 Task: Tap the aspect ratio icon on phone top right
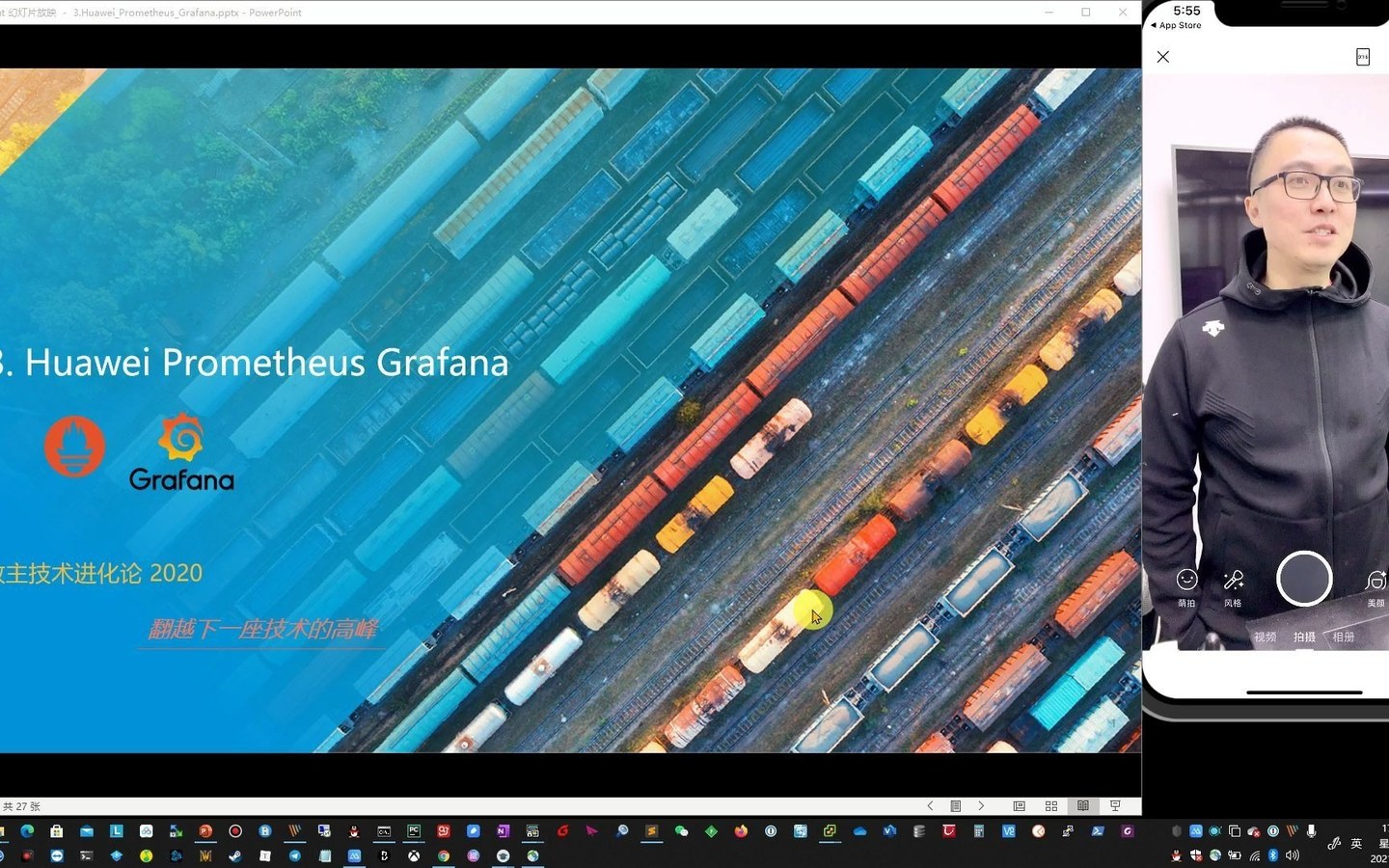pos(1363,57)
